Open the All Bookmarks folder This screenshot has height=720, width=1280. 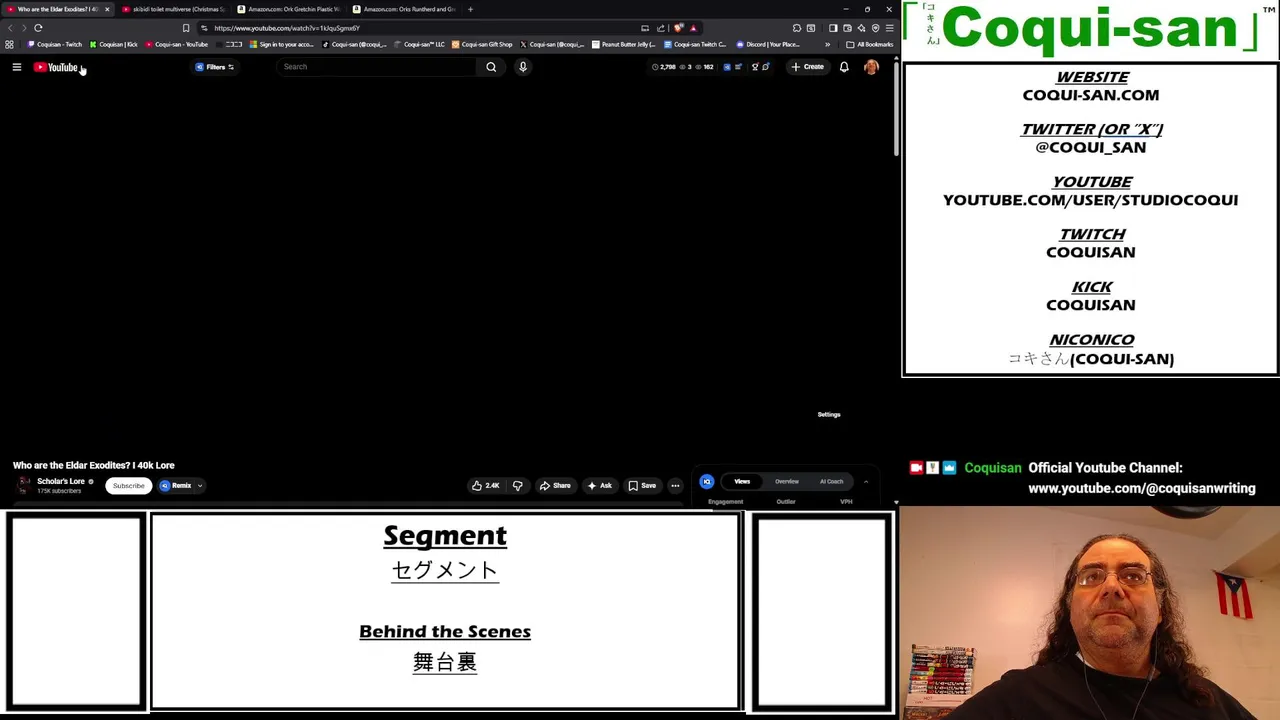869,44
